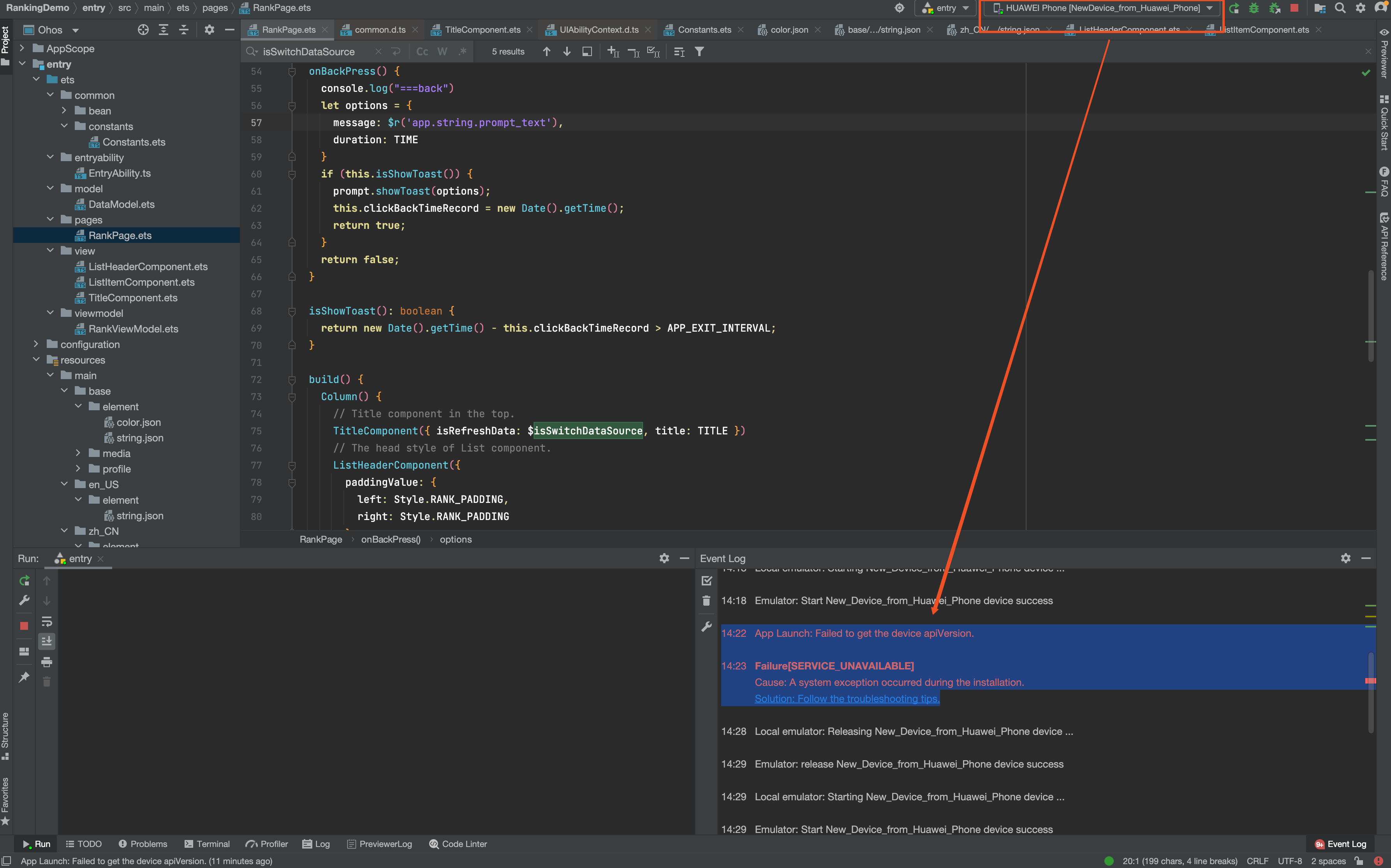The width and height of the screenshot is (1391, 868).
Task: Add selection for next occurrence
Action: [613, 52]
